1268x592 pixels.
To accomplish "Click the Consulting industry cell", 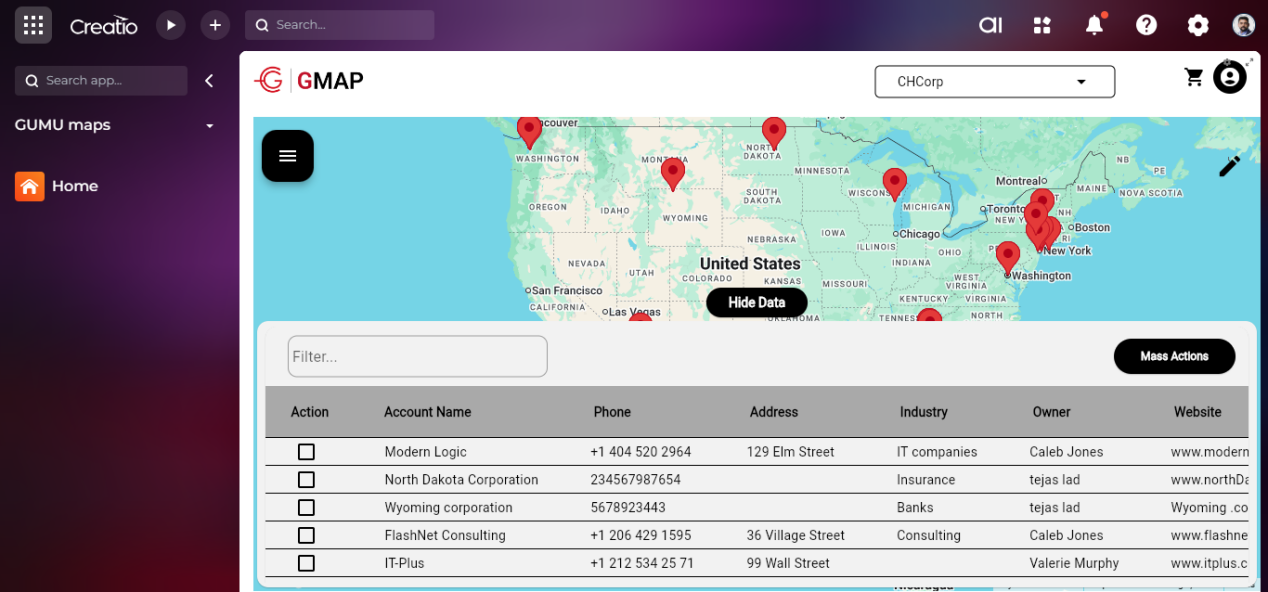I will pos(929,535).
